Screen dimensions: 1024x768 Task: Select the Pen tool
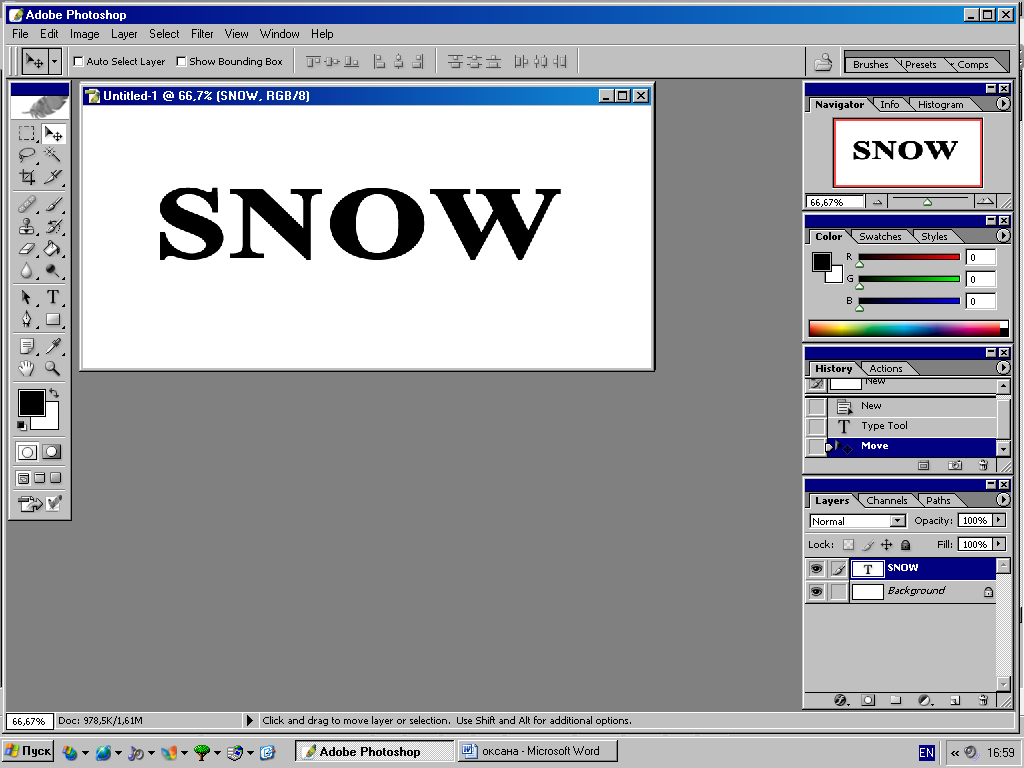[26, 319]
